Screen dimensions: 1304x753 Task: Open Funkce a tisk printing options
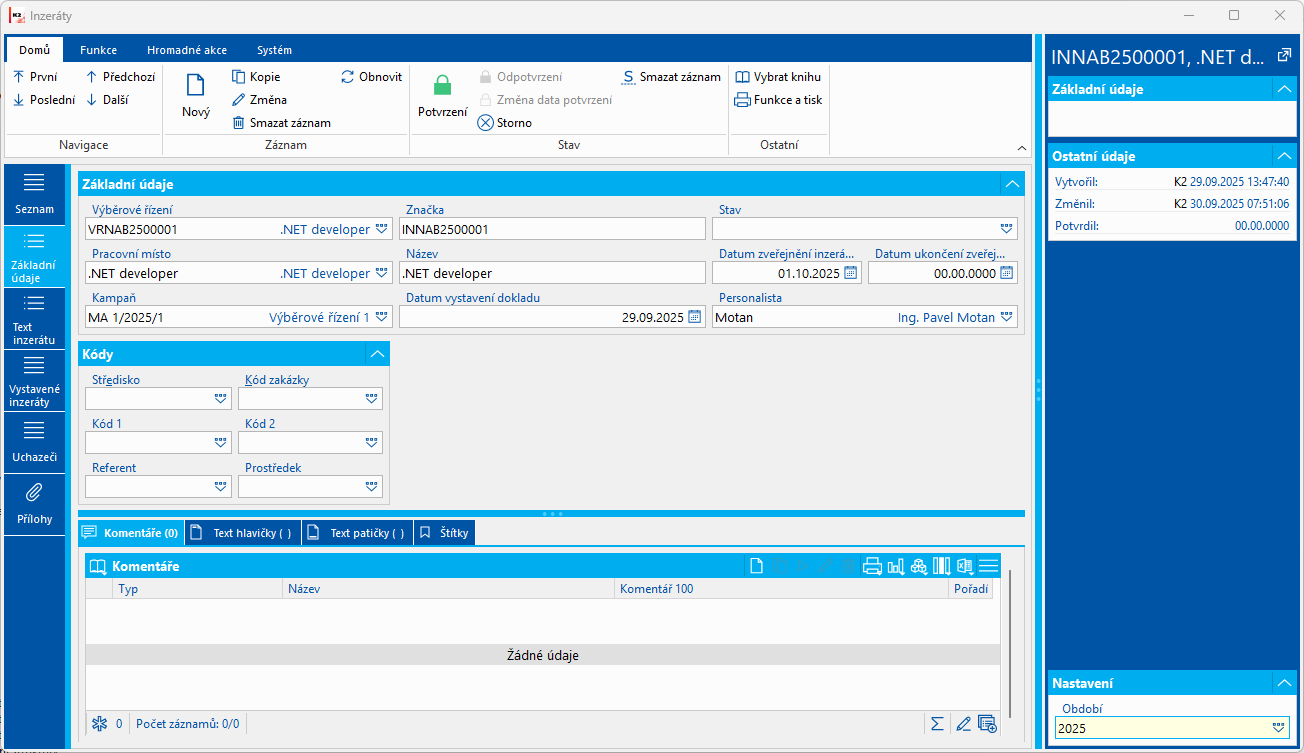tap(778, 100)
